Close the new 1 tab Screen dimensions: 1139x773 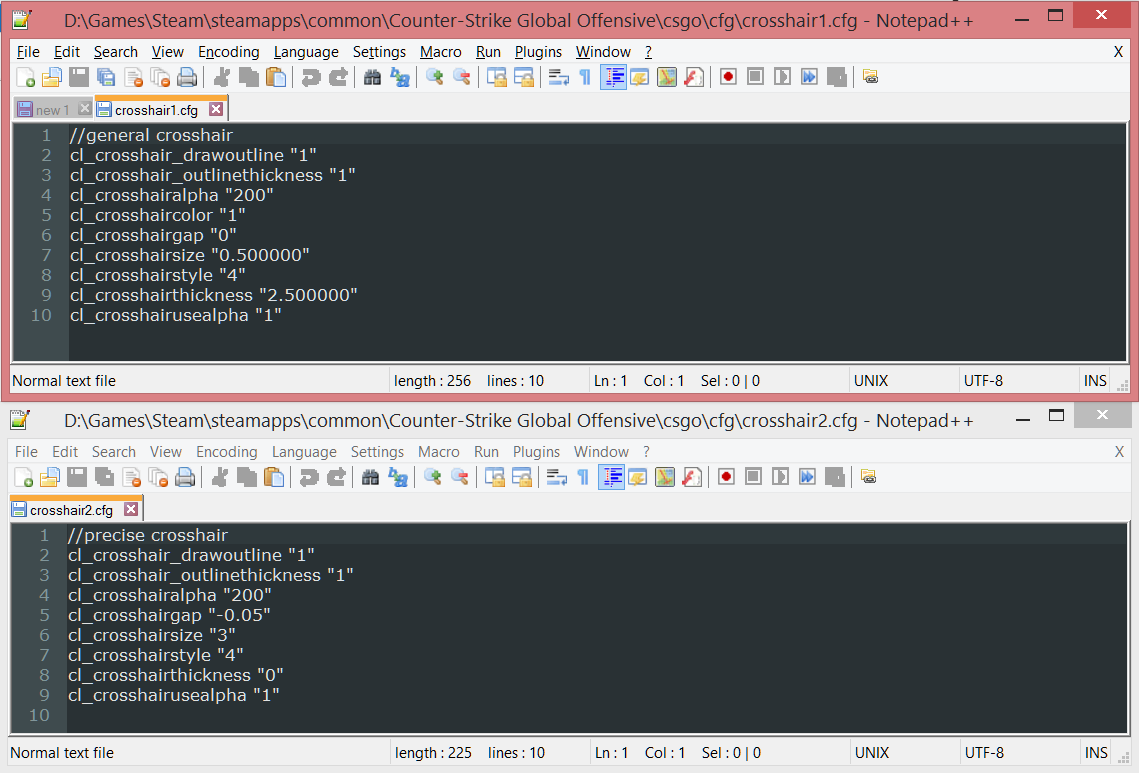point(84,109)
